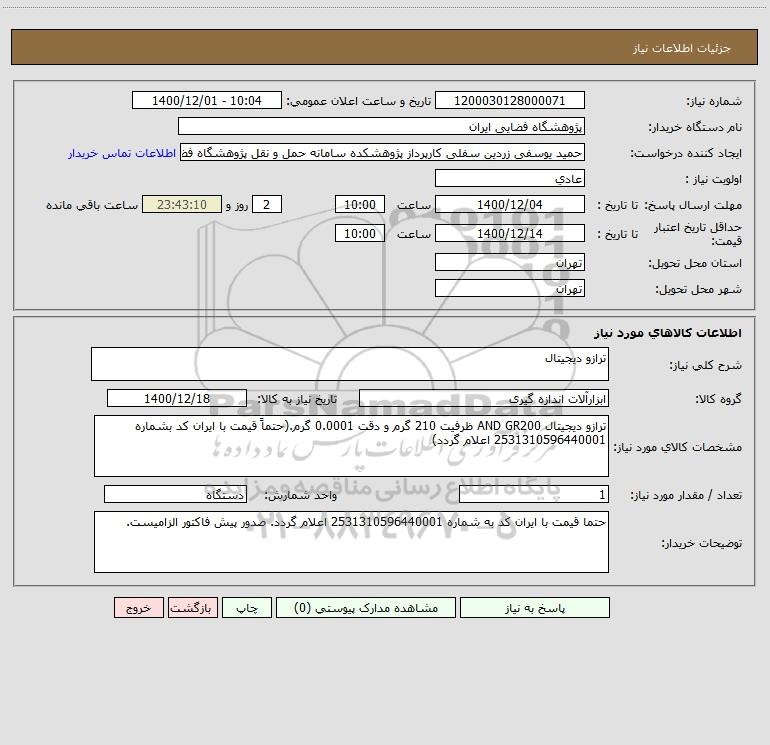Click the countdown timer 23:43:10
The image size is (770, 745).
(182, 204)
